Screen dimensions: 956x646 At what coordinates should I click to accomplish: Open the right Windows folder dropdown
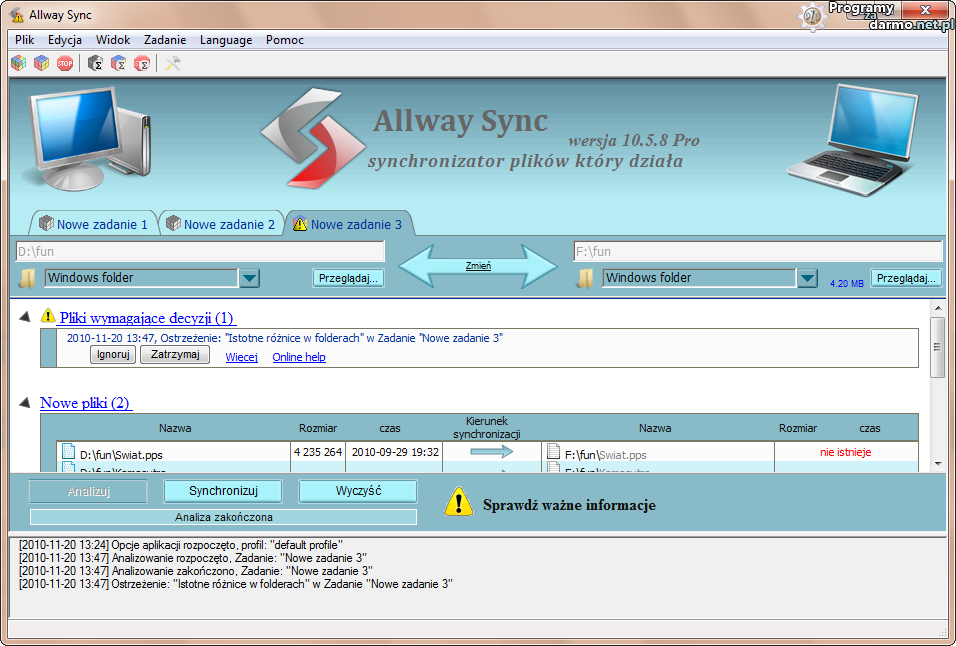[x=808, y=278]
